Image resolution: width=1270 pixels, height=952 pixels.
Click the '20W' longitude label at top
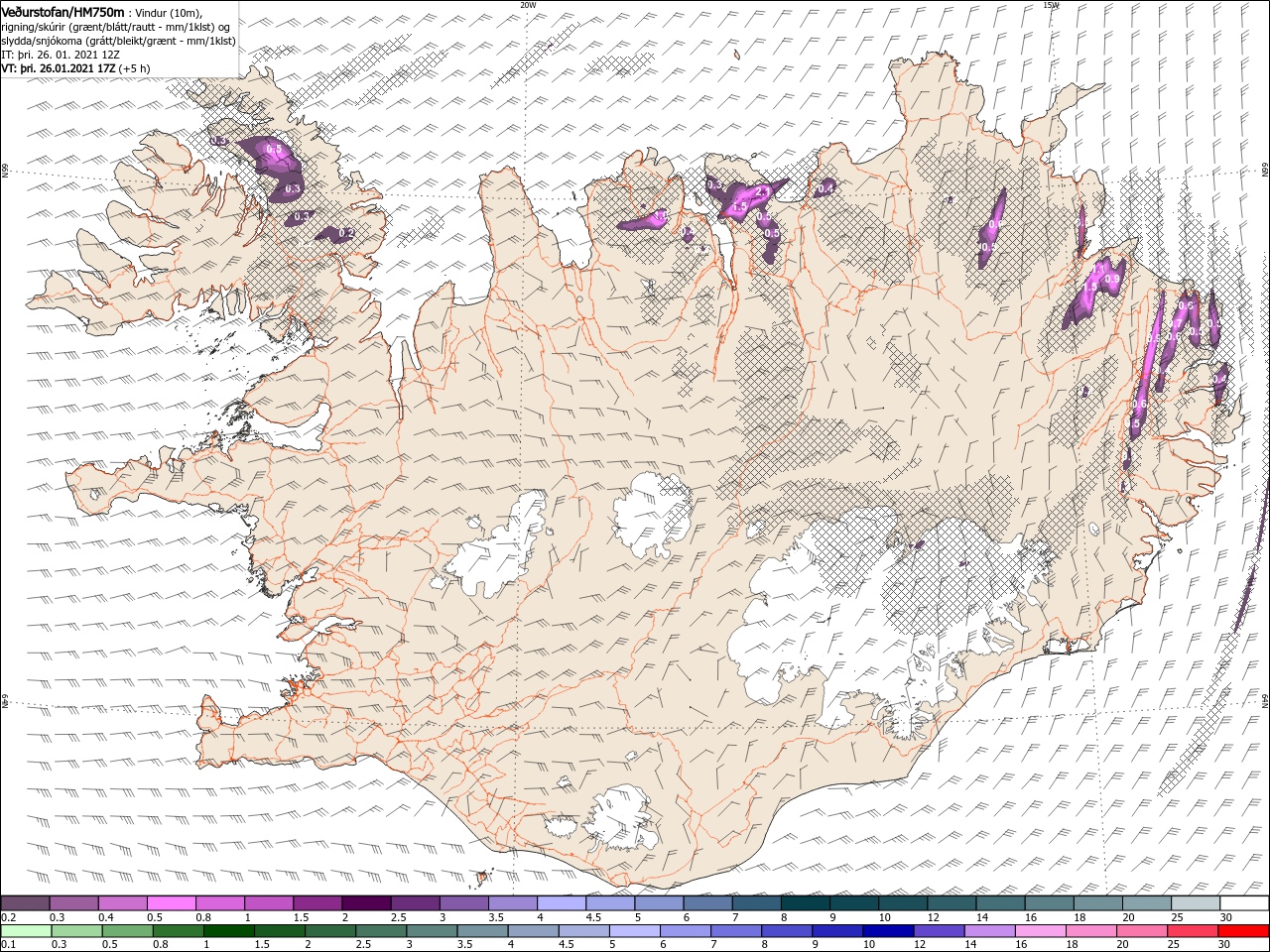pyautogui.click(x=528, y=5)
